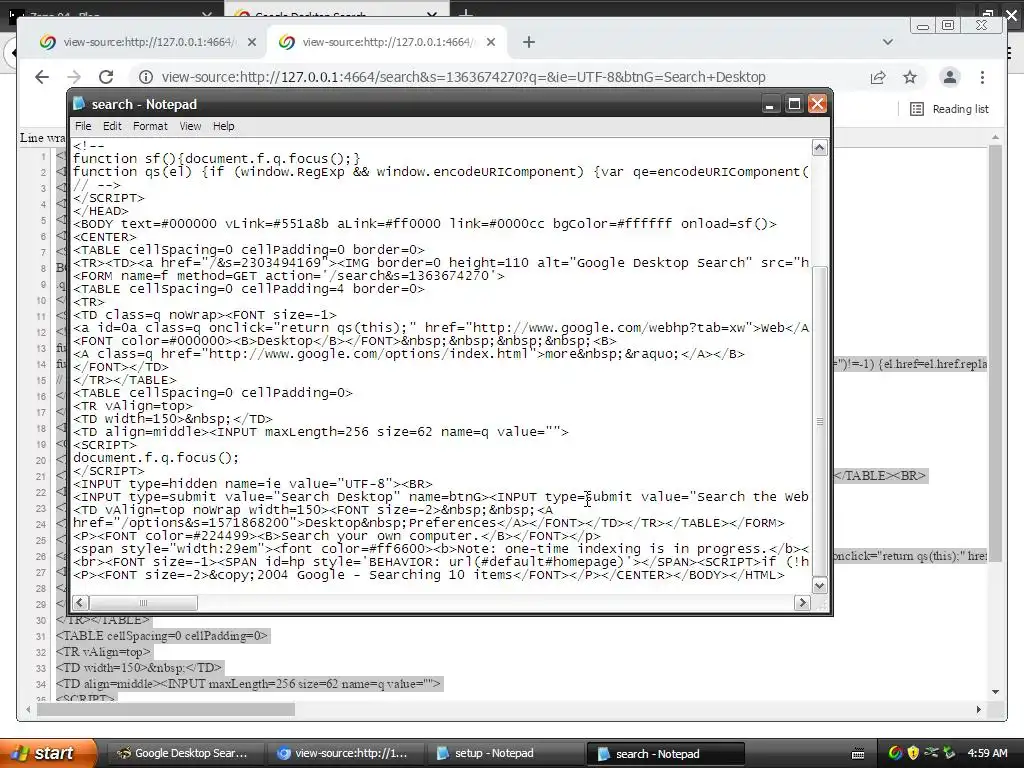Open the Windows Start menu
Viewport: 1024px width, 768px height.
point(47,754)
